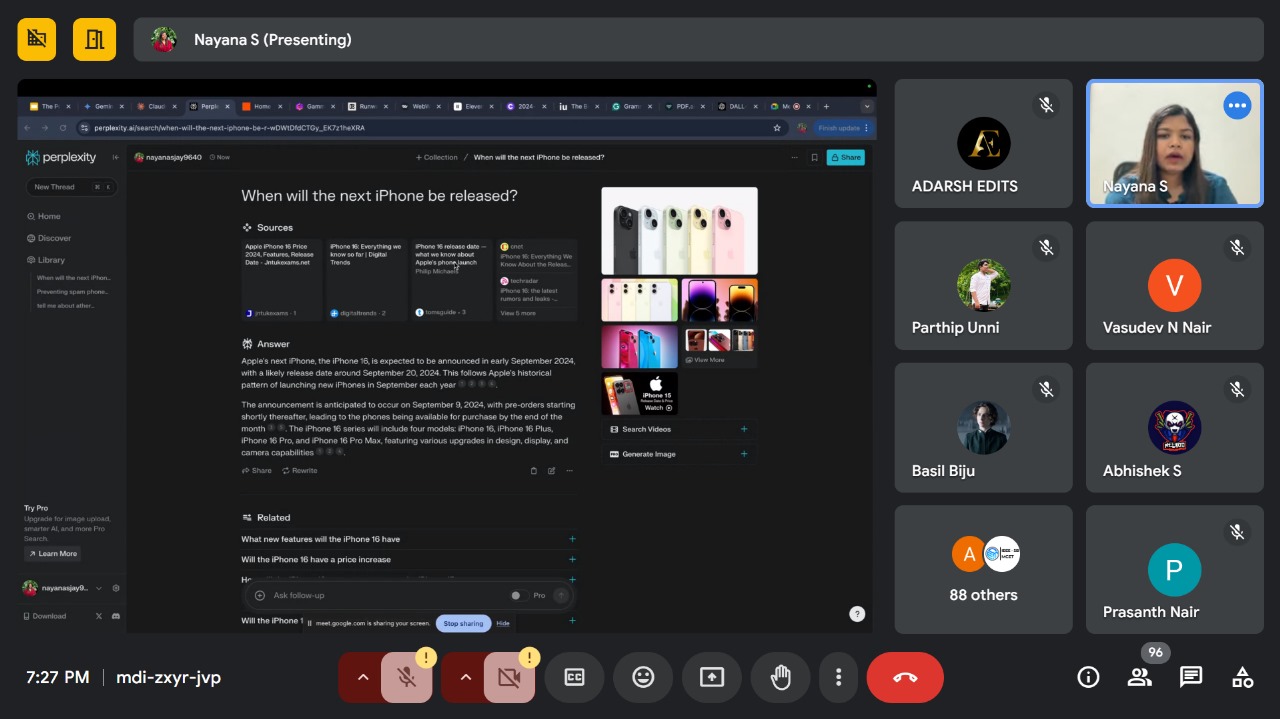Open Perplexity settings gear icon
The width and height of the screenshot is (1280, 719).
click(x=116, y=588)
